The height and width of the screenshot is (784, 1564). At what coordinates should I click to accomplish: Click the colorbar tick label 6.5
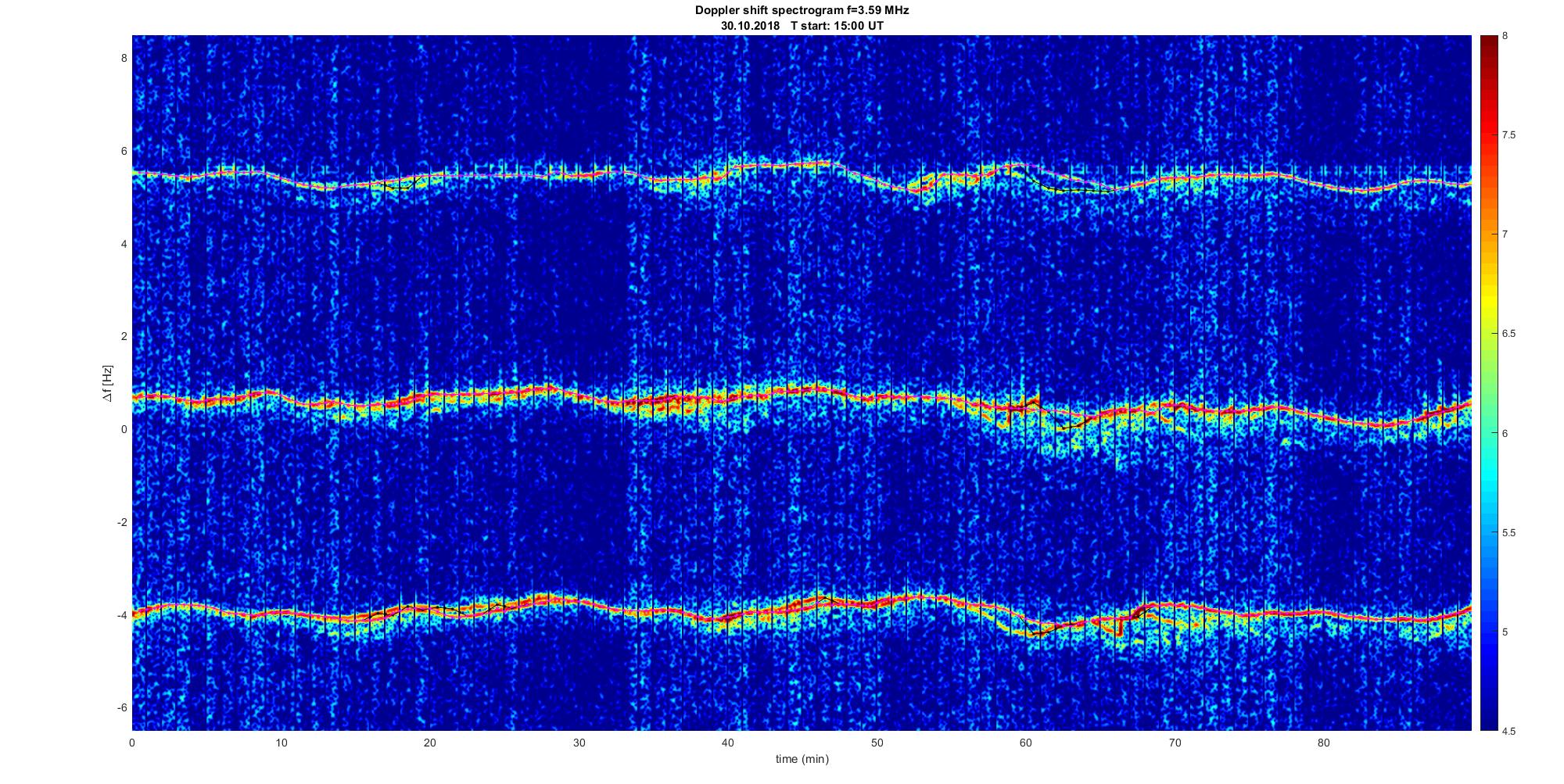(1509, 334)
